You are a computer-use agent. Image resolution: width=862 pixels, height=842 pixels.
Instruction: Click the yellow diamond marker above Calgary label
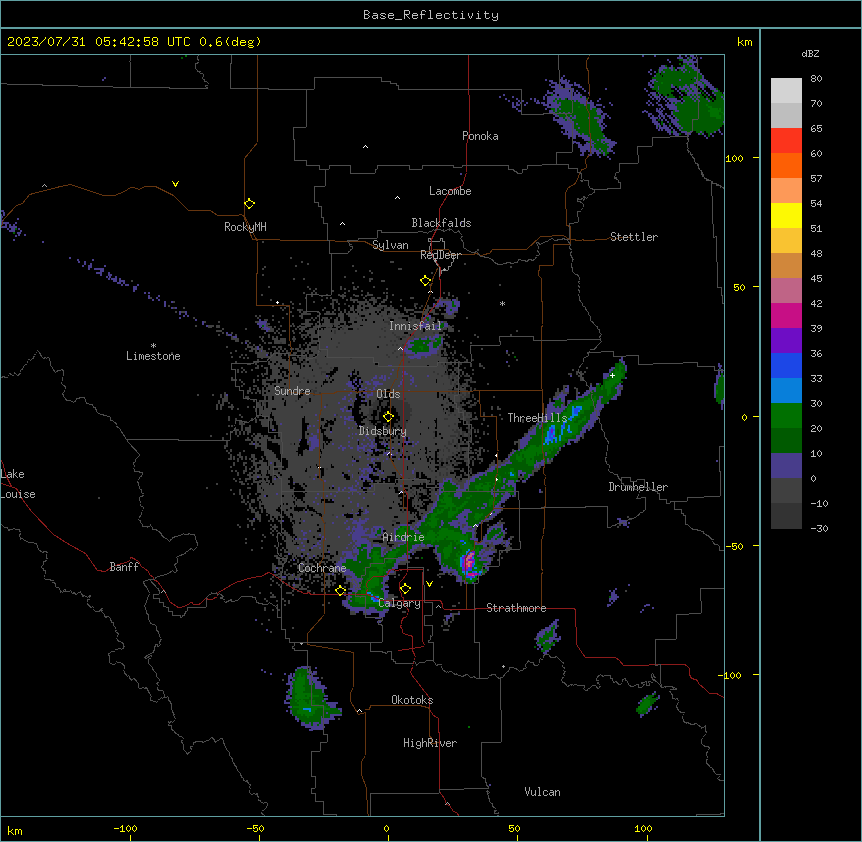click(405, 589)
